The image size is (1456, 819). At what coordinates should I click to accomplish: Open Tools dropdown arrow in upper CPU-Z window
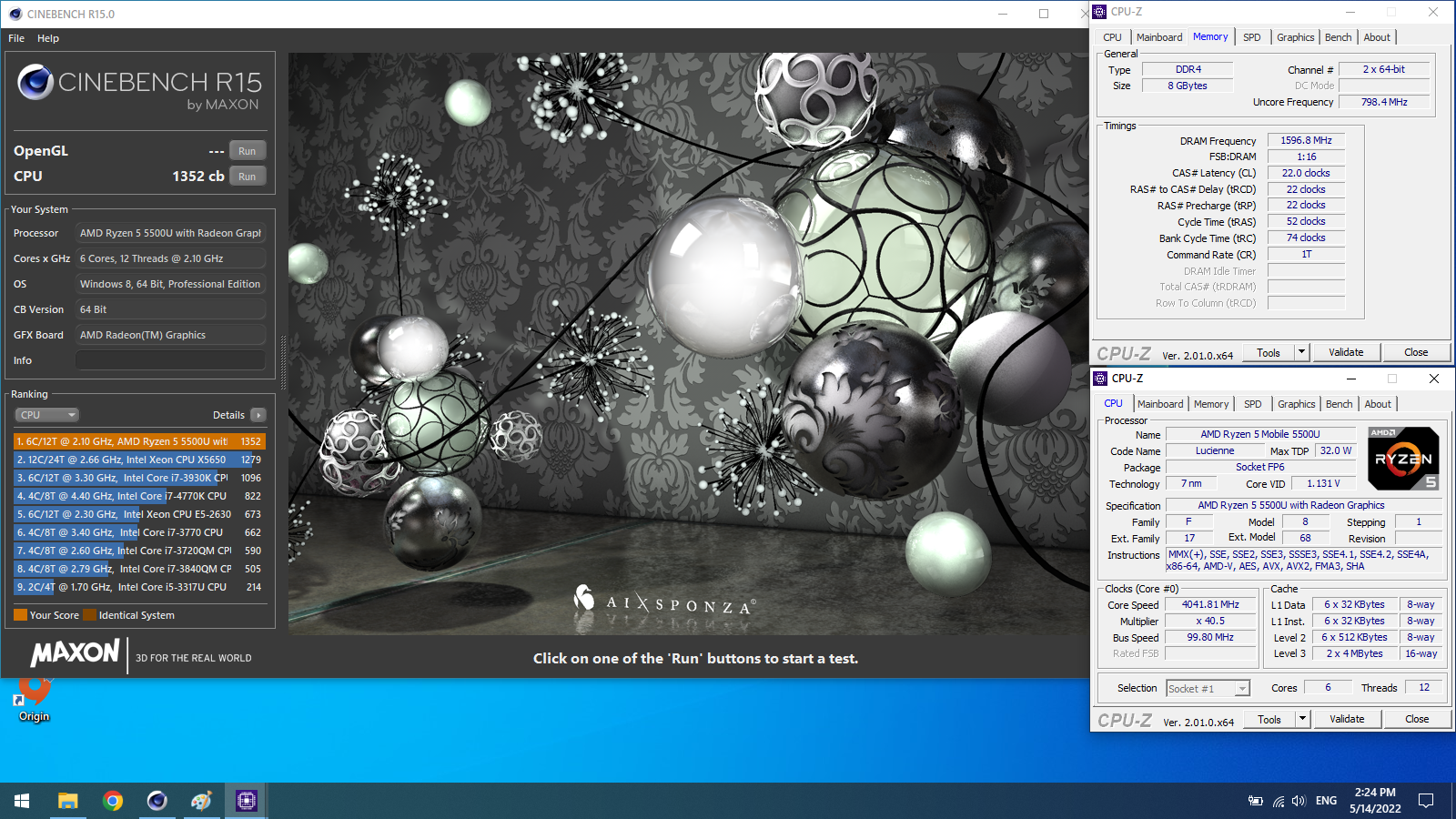1301,353
